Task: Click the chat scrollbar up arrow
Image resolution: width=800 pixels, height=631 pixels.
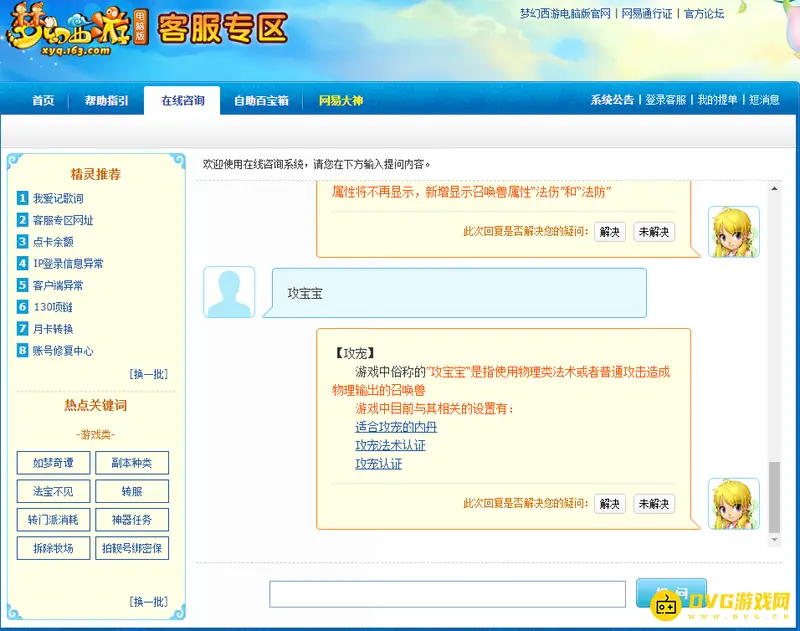Action: pos(774,189)
